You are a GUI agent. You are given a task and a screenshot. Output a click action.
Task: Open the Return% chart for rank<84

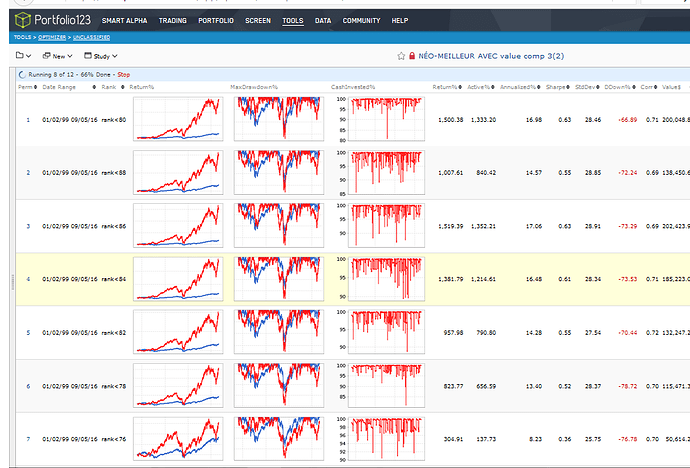click(178, 279)
